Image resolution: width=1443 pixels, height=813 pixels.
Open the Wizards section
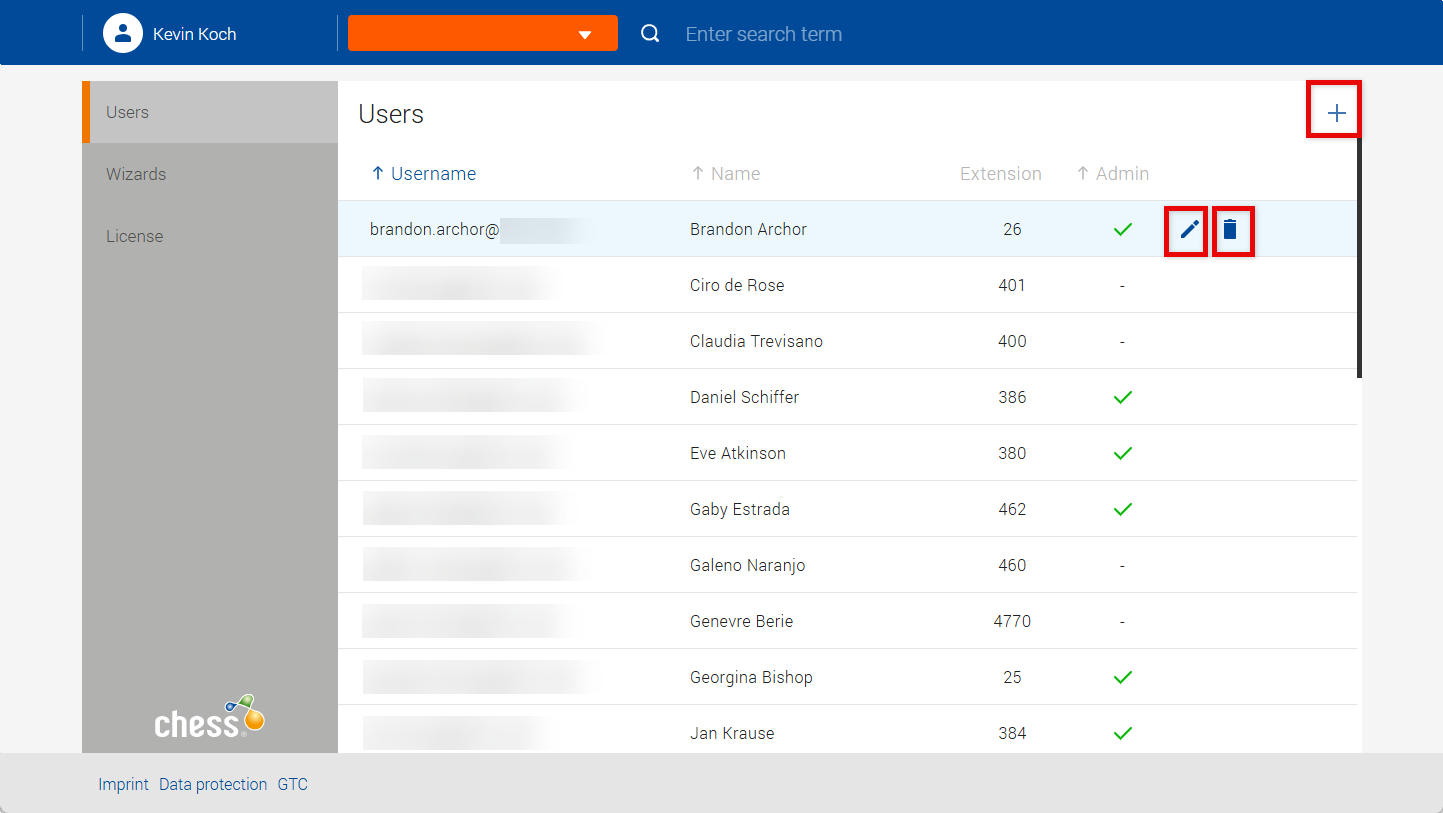click(136, 174)
